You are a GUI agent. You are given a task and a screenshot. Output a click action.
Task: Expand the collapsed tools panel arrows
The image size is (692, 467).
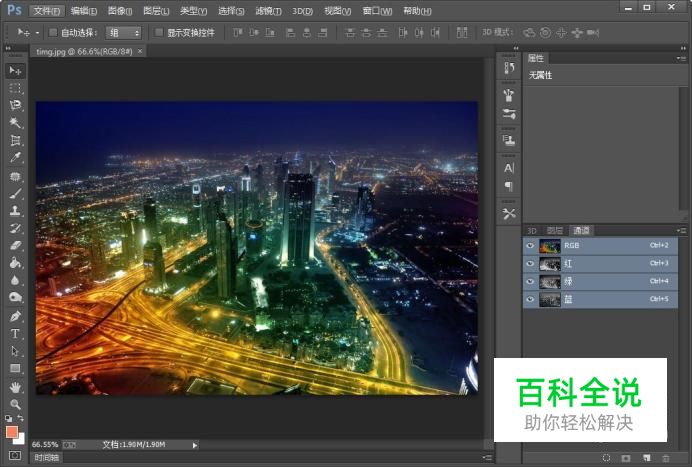coord(8,48)
